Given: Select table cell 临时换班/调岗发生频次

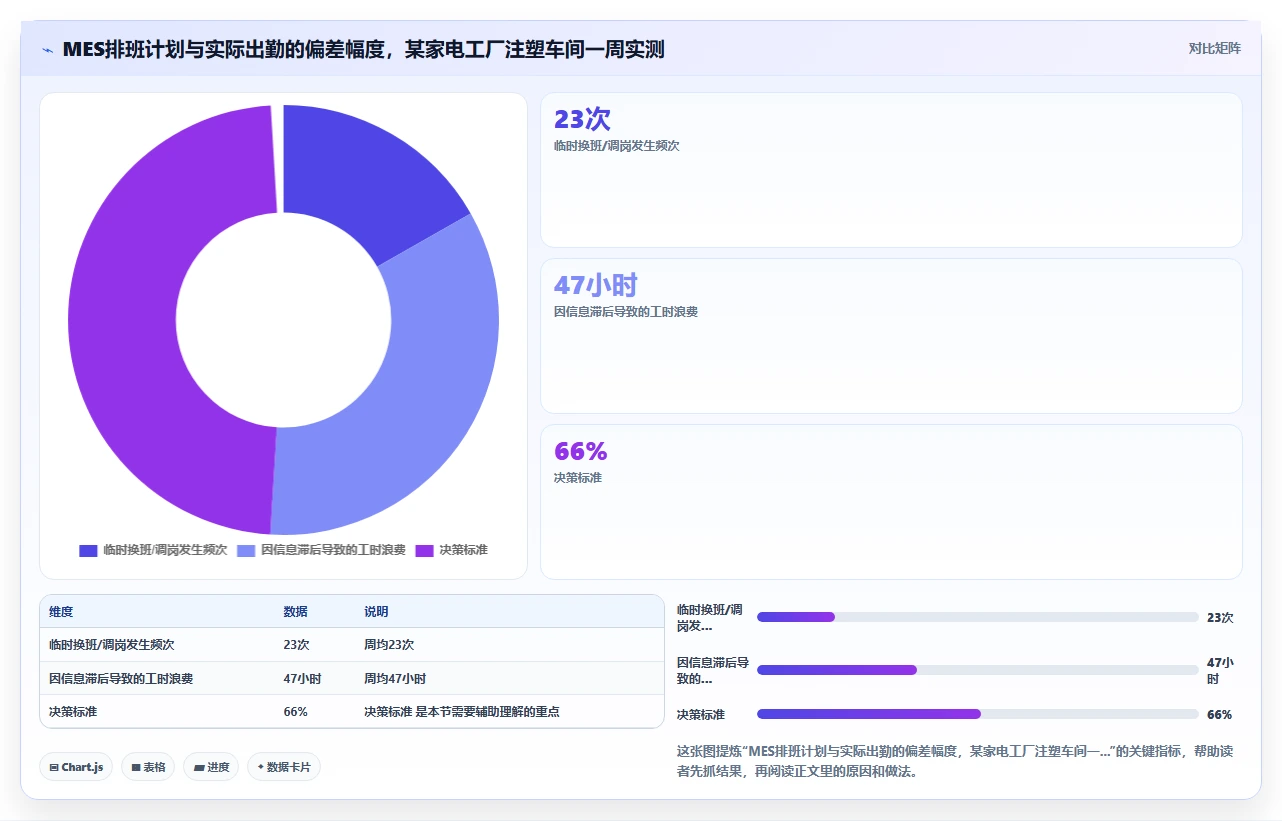Looking at the screenshot, I should pyautogui.click(x=111, y=645).
